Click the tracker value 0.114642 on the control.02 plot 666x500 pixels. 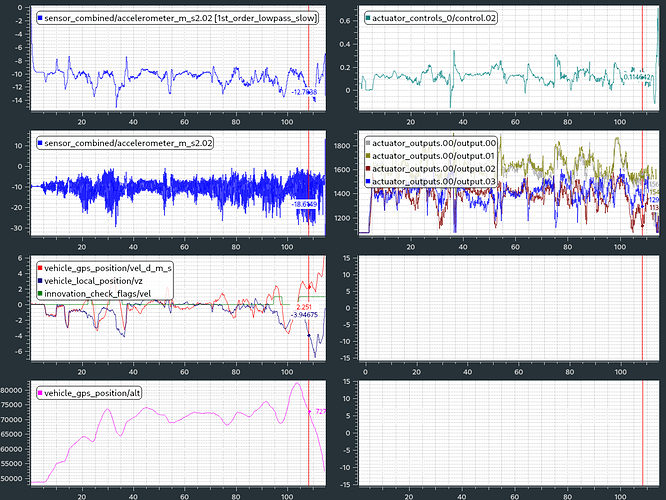point(637,77)
